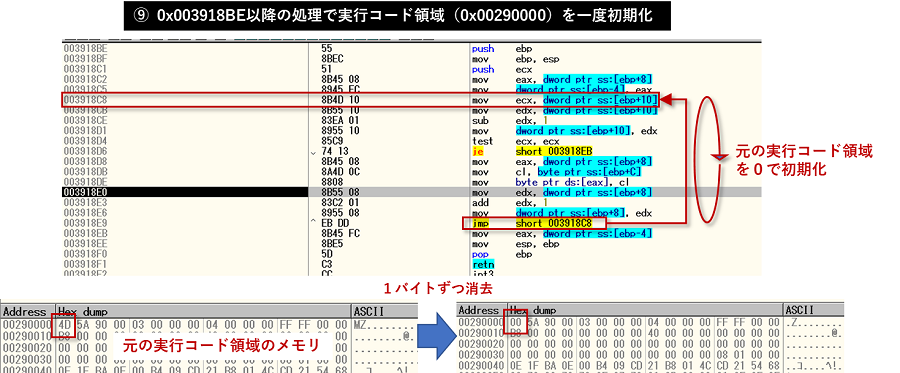Click the 'jmp short 003918C8' instruction

tap(532, 223)
